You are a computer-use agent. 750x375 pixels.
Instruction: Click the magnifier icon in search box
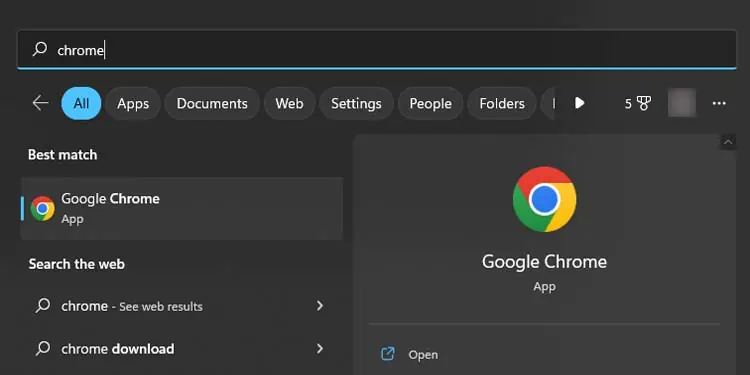(x=40, y=49)
